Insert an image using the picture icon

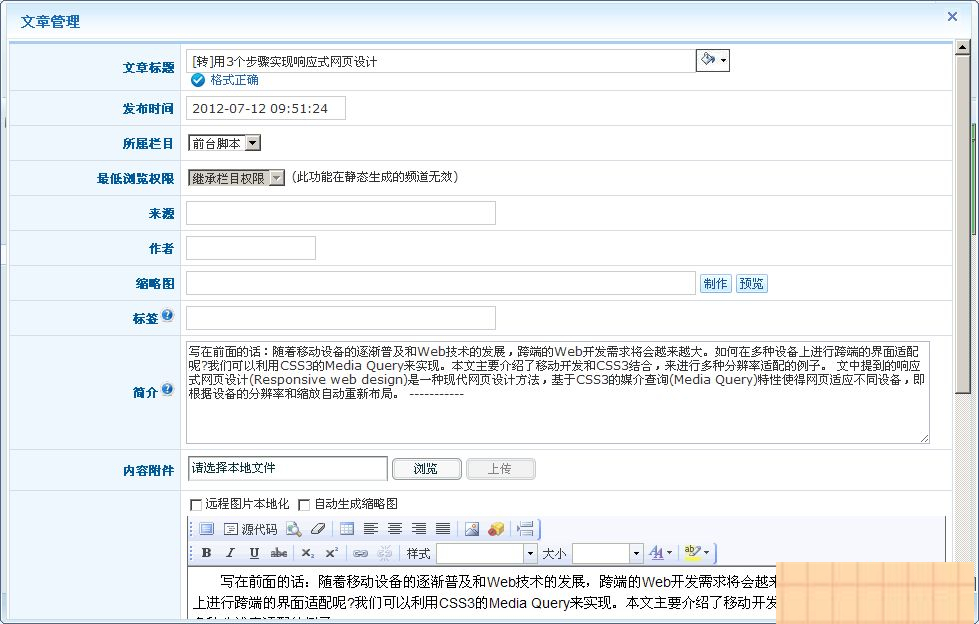[470, 529]
